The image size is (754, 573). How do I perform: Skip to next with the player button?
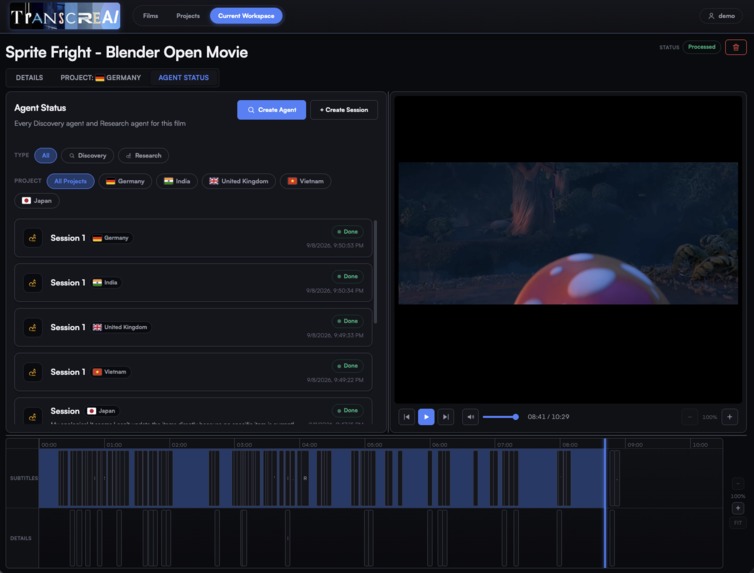tap(446, 417)
